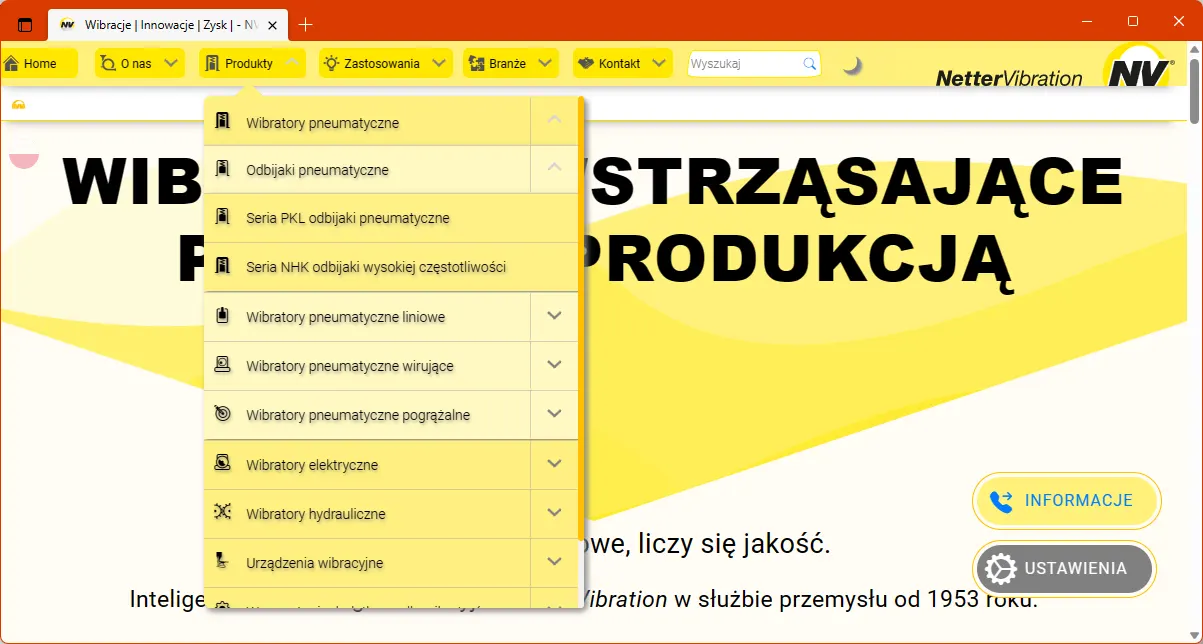Click the Wibratory elektryczne icon

pyautogui.click(x=223, y=464)
